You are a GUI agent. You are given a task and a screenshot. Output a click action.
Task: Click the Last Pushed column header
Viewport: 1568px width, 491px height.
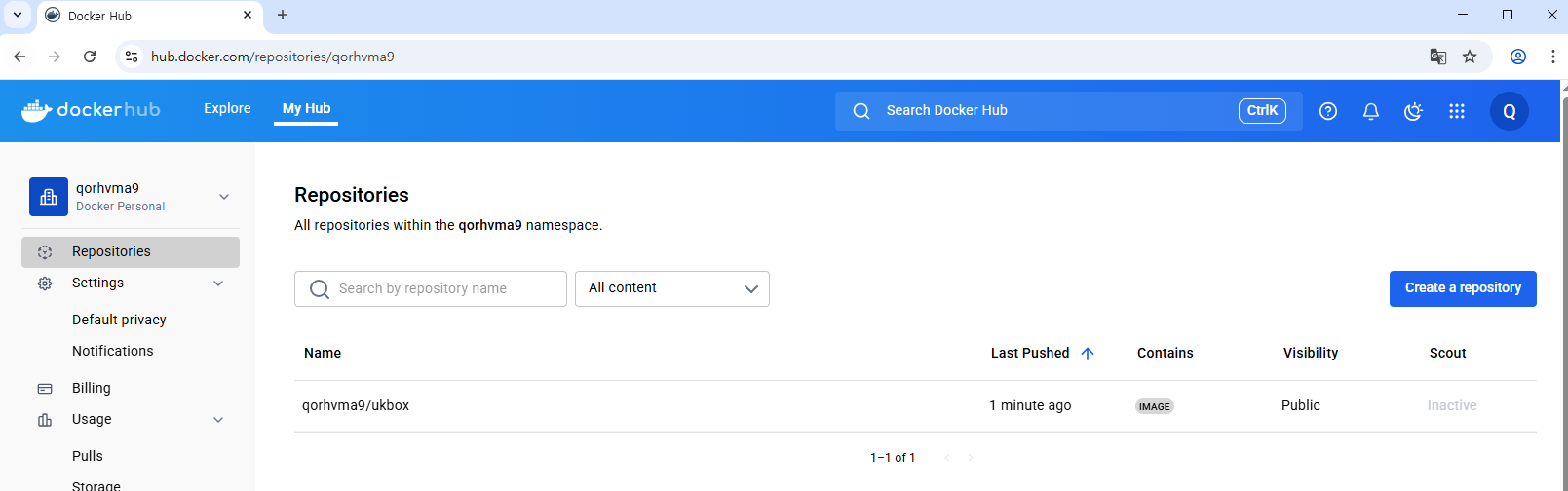click(1030, 353)
